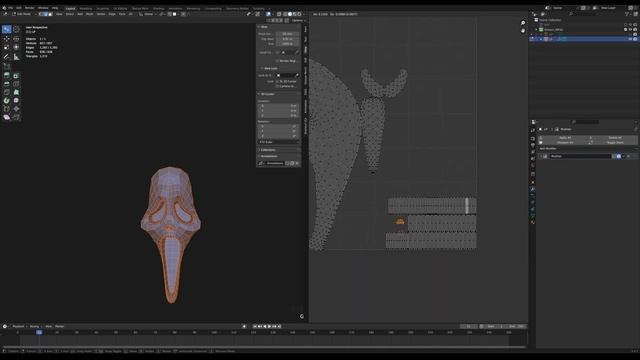Image resolution: width=640 pixels, height=360 pixels.
Task: Switch to the Shading workspace tab
Action: (x=158, y=8)
